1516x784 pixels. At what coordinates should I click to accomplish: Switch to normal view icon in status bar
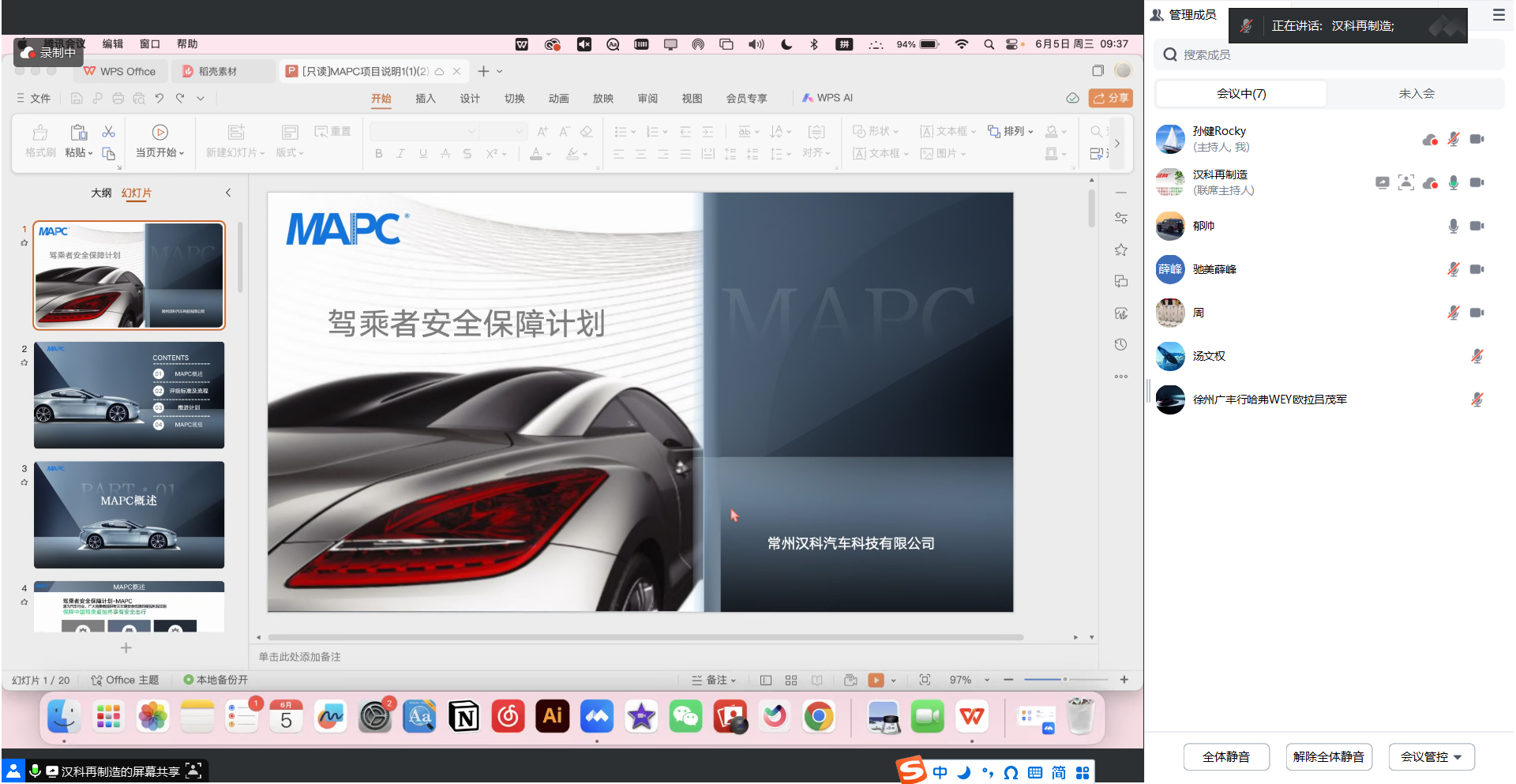tap(766, 681)
